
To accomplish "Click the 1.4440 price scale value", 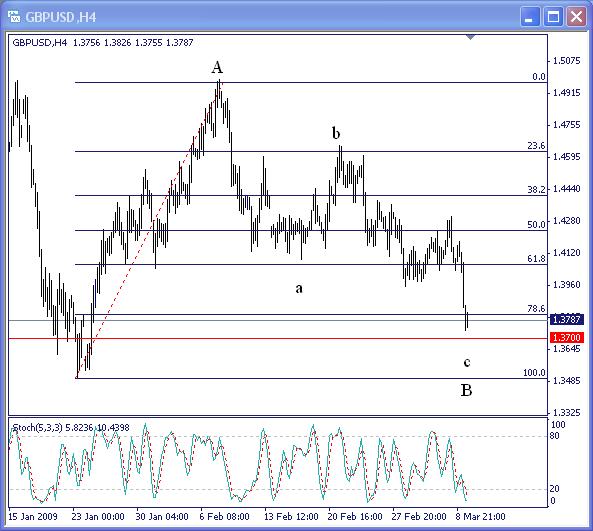I will coord(567,188).
